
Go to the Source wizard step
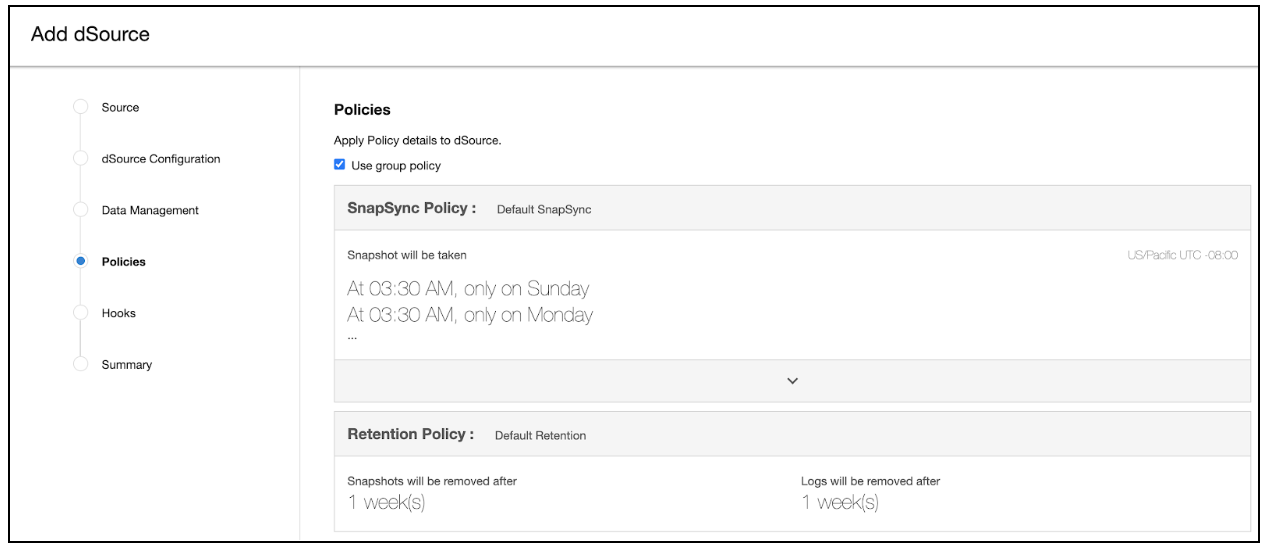pyautogui.click(x=120, y=108)
